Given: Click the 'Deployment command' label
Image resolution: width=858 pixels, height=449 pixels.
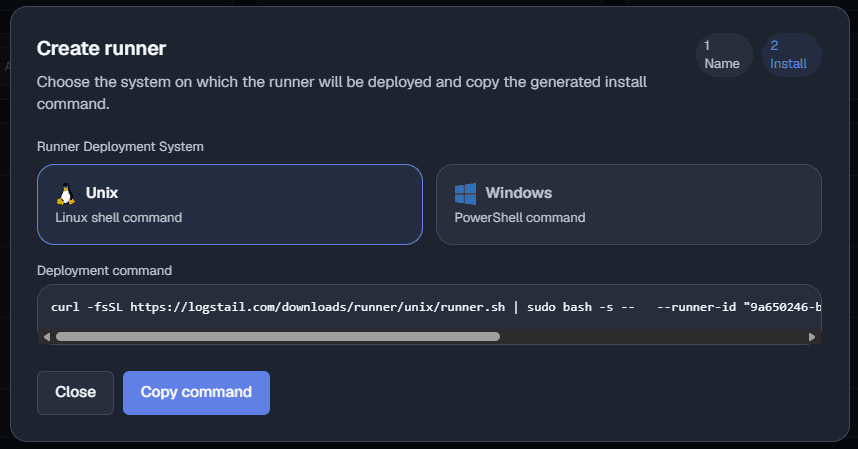Looking at the screenshot, I should pyautogui.click(x=105, y=271).
